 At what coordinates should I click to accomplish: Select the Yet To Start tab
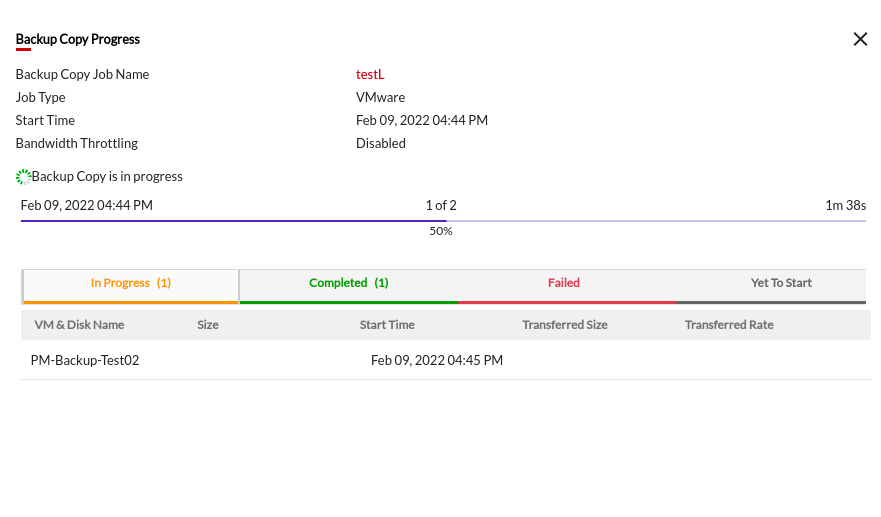click(781, 283)
